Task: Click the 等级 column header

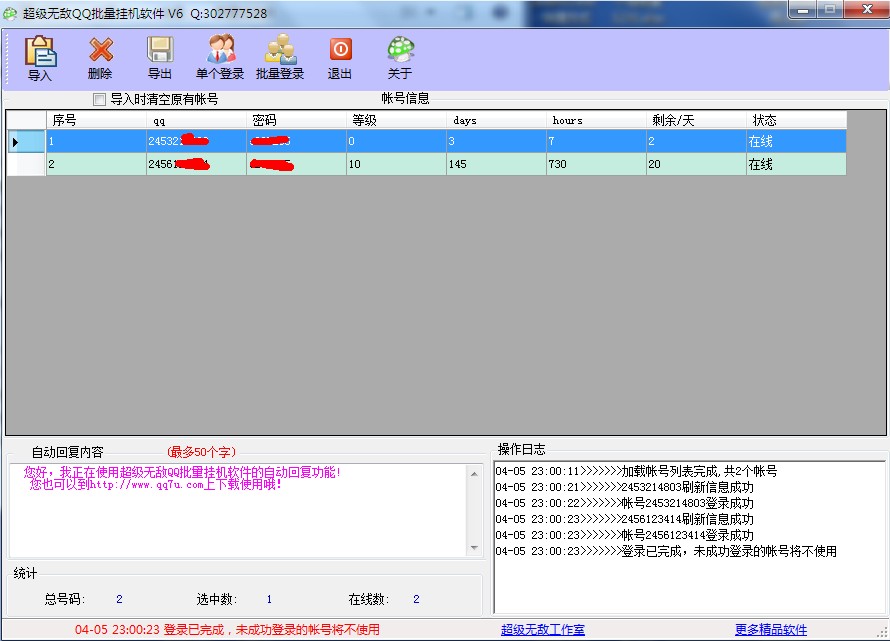Action: coord(396,120)
